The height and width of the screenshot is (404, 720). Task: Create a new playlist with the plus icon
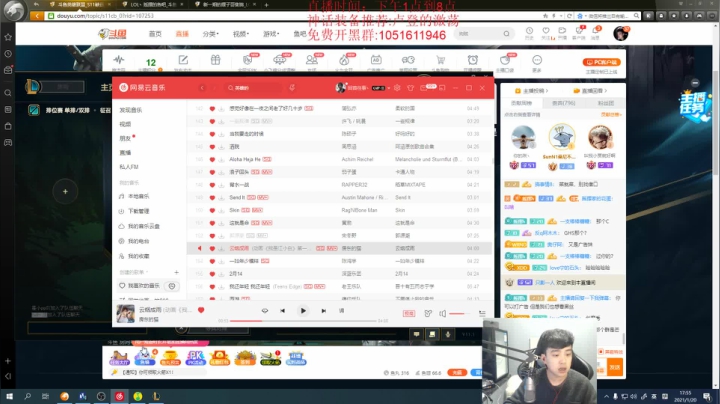(x=176, y=272)
